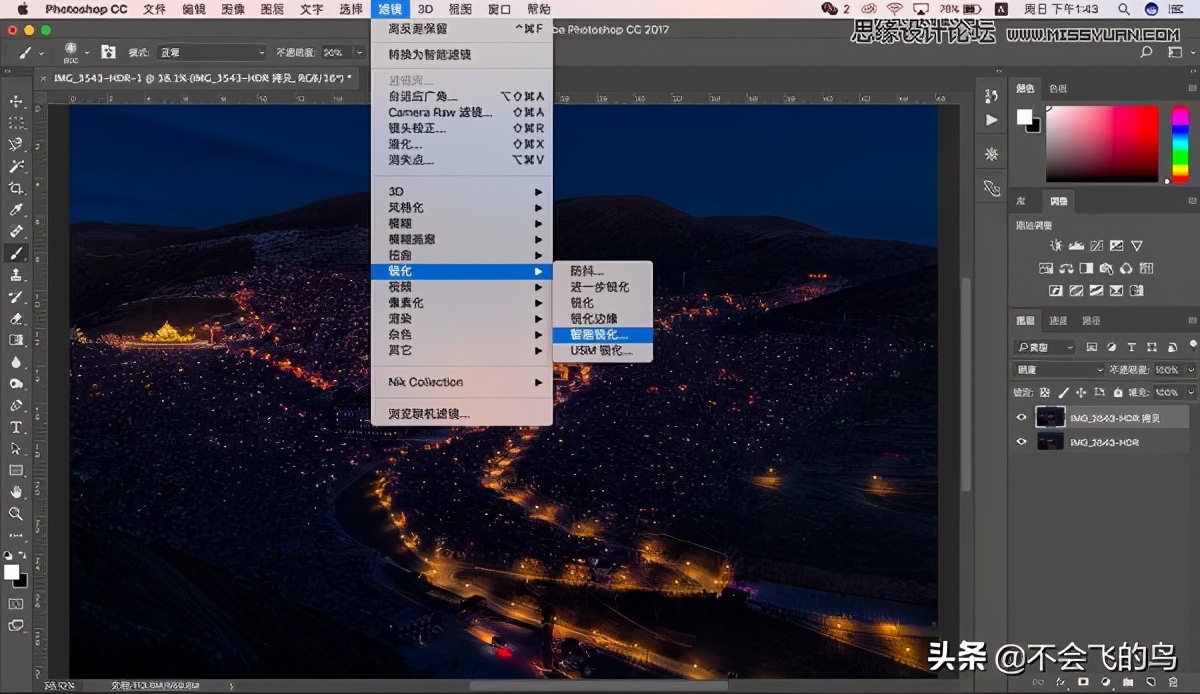Click the Create New Layer button

[1151, 681]
